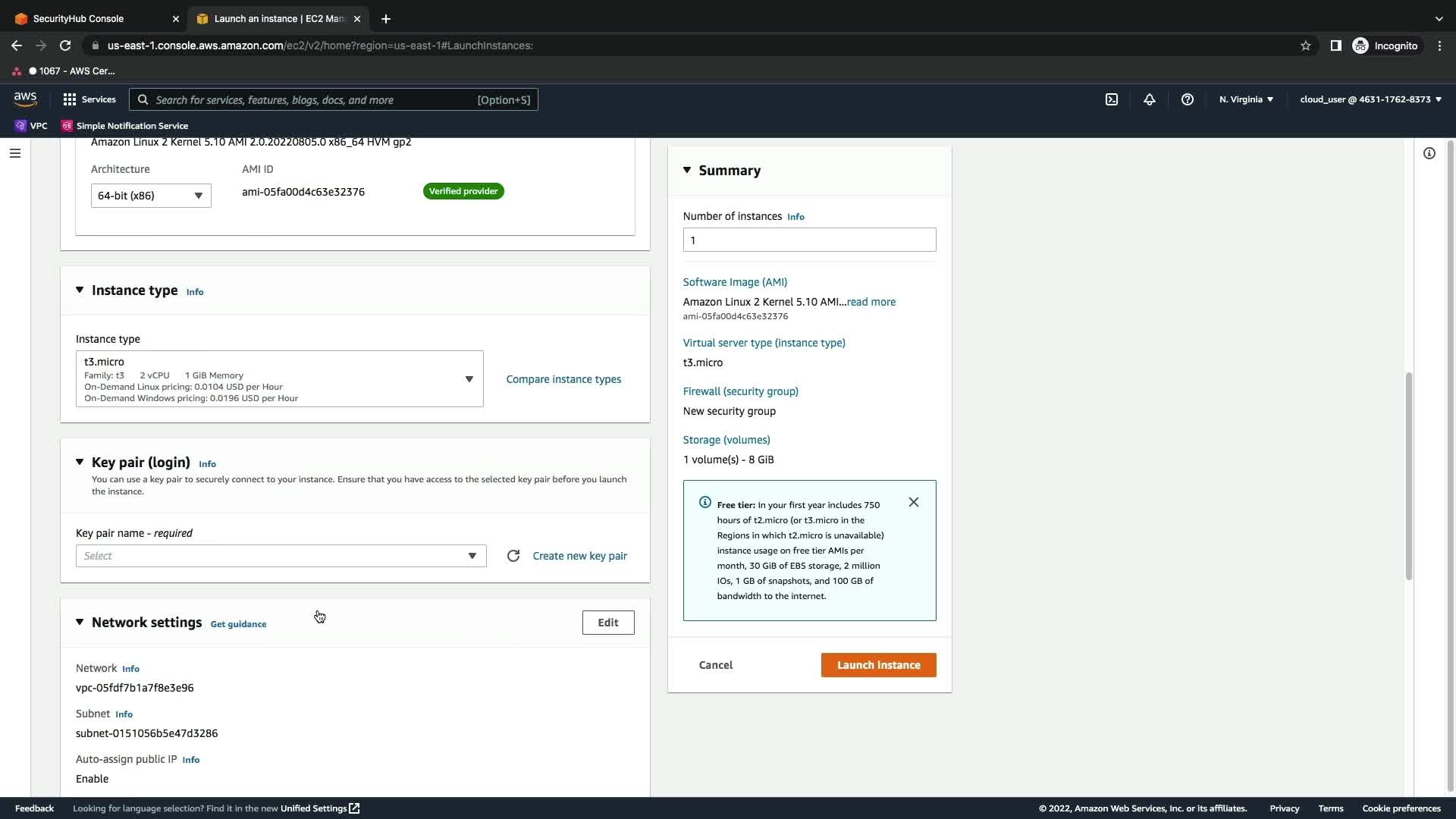
Task: Open Key pair name select dropdown
Action: (281, 556)
